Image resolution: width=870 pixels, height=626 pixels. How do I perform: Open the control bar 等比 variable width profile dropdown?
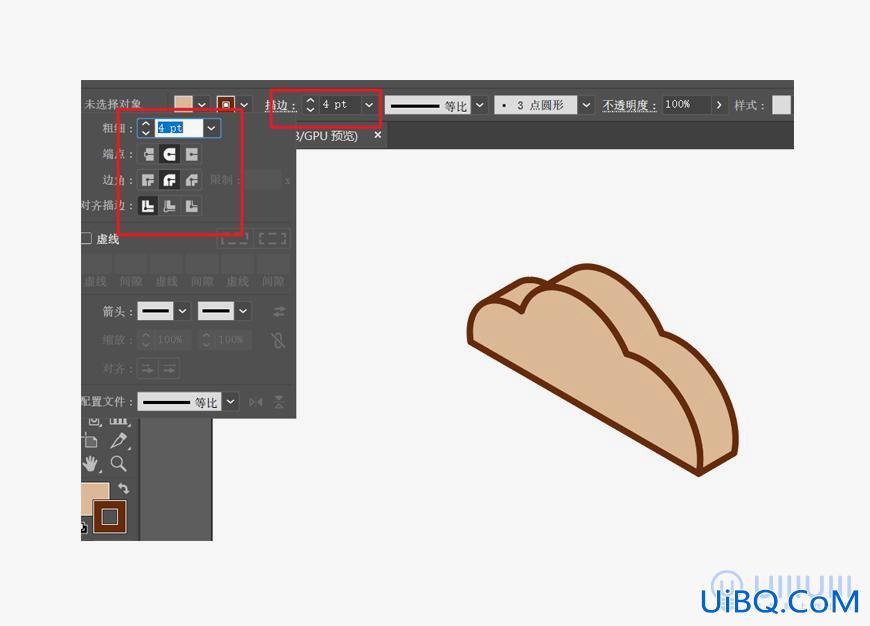pos(480,105)
